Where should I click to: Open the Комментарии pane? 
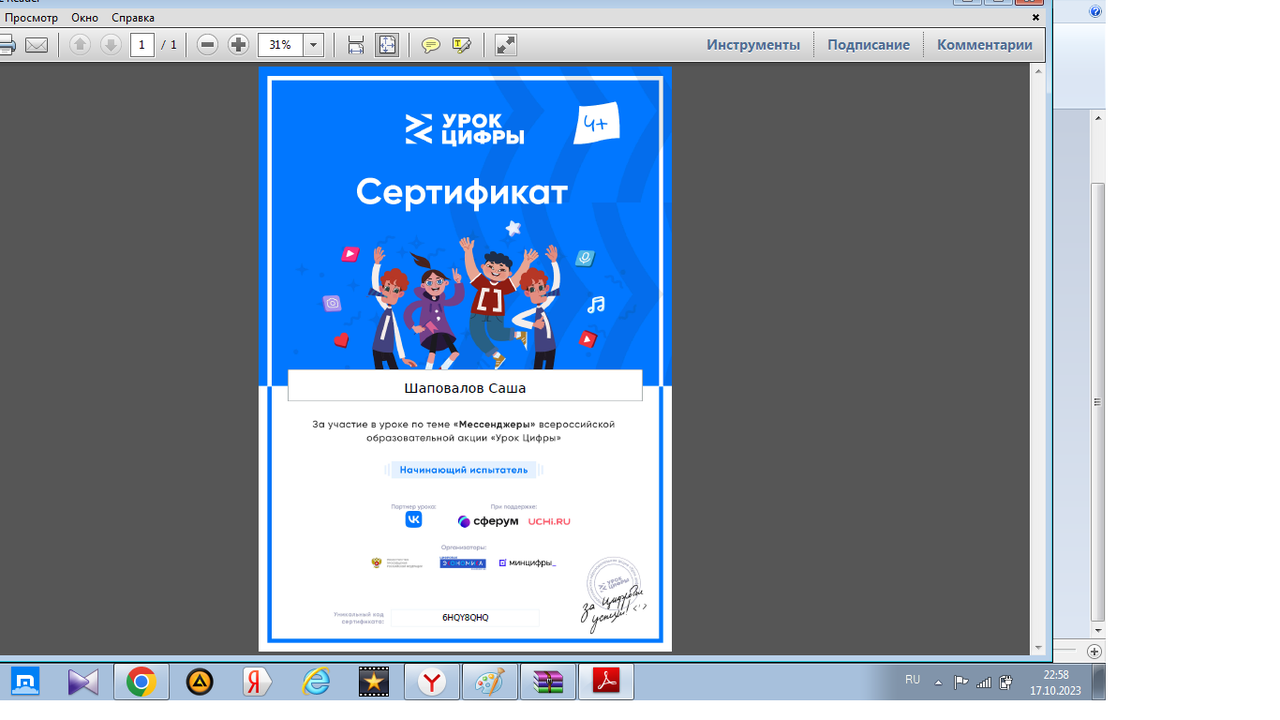[x=985, y=45]
